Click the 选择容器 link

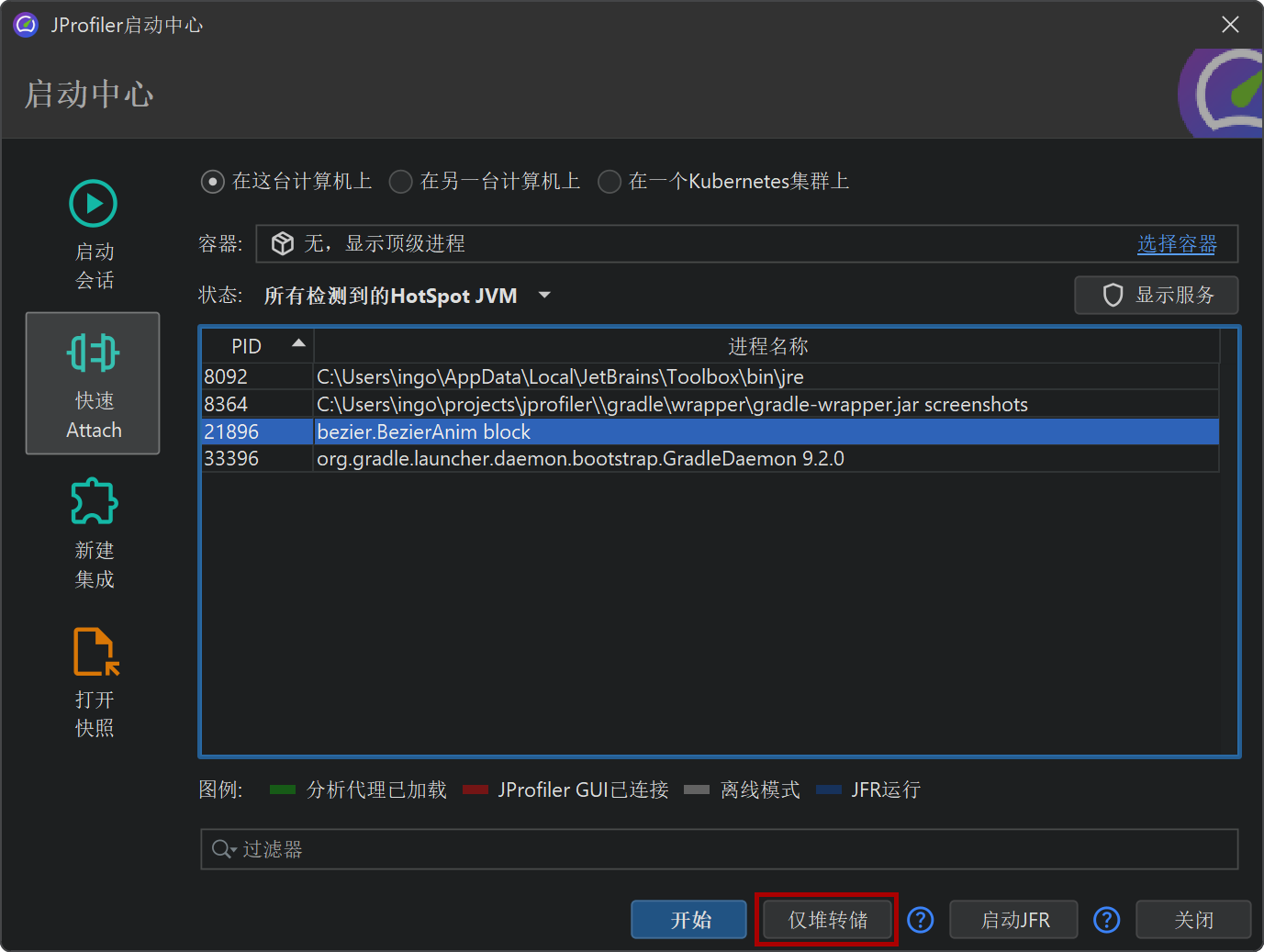point(1177,244)
